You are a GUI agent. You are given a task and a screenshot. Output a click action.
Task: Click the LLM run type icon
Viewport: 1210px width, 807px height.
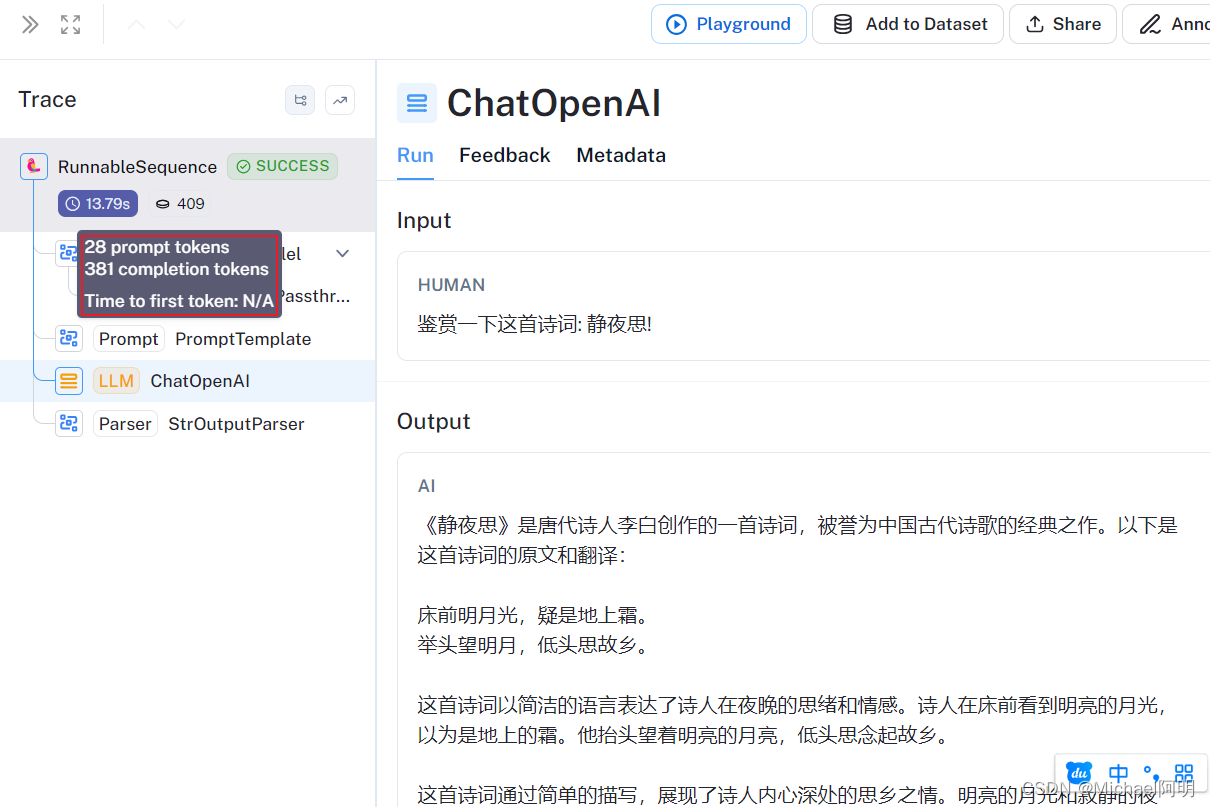(x=69, y=381)
